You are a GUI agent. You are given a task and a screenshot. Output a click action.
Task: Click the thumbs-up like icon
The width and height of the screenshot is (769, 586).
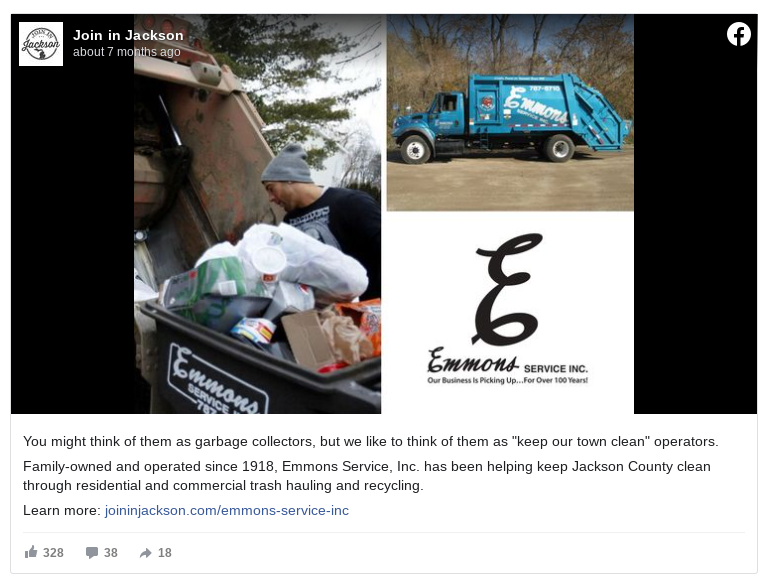31,552
